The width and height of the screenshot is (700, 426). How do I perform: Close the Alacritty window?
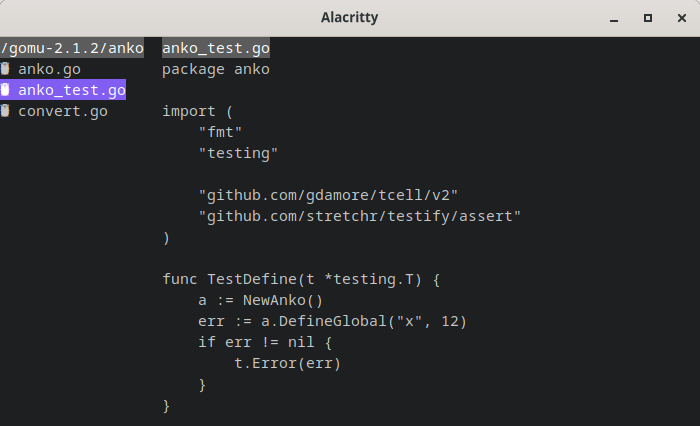tap(682, 18)
